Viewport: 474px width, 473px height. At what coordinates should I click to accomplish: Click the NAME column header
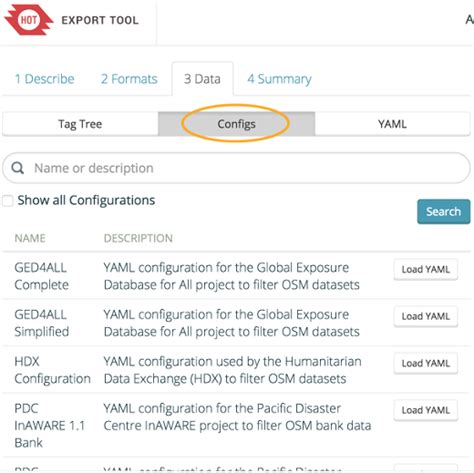click(30, 238)
